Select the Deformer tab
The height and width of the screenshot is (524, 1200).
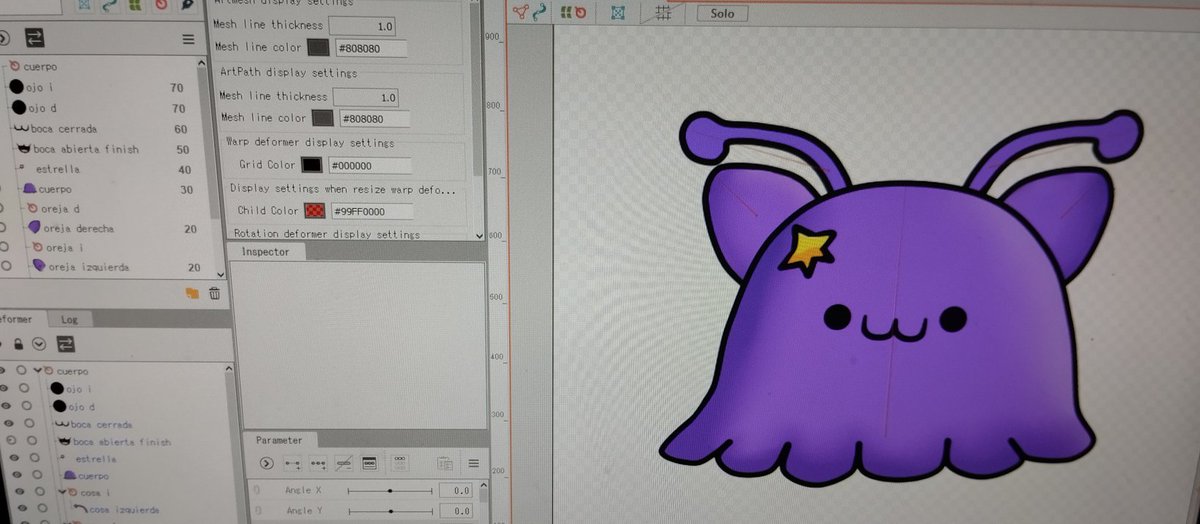pyautogui.click(x=17, y=320)
